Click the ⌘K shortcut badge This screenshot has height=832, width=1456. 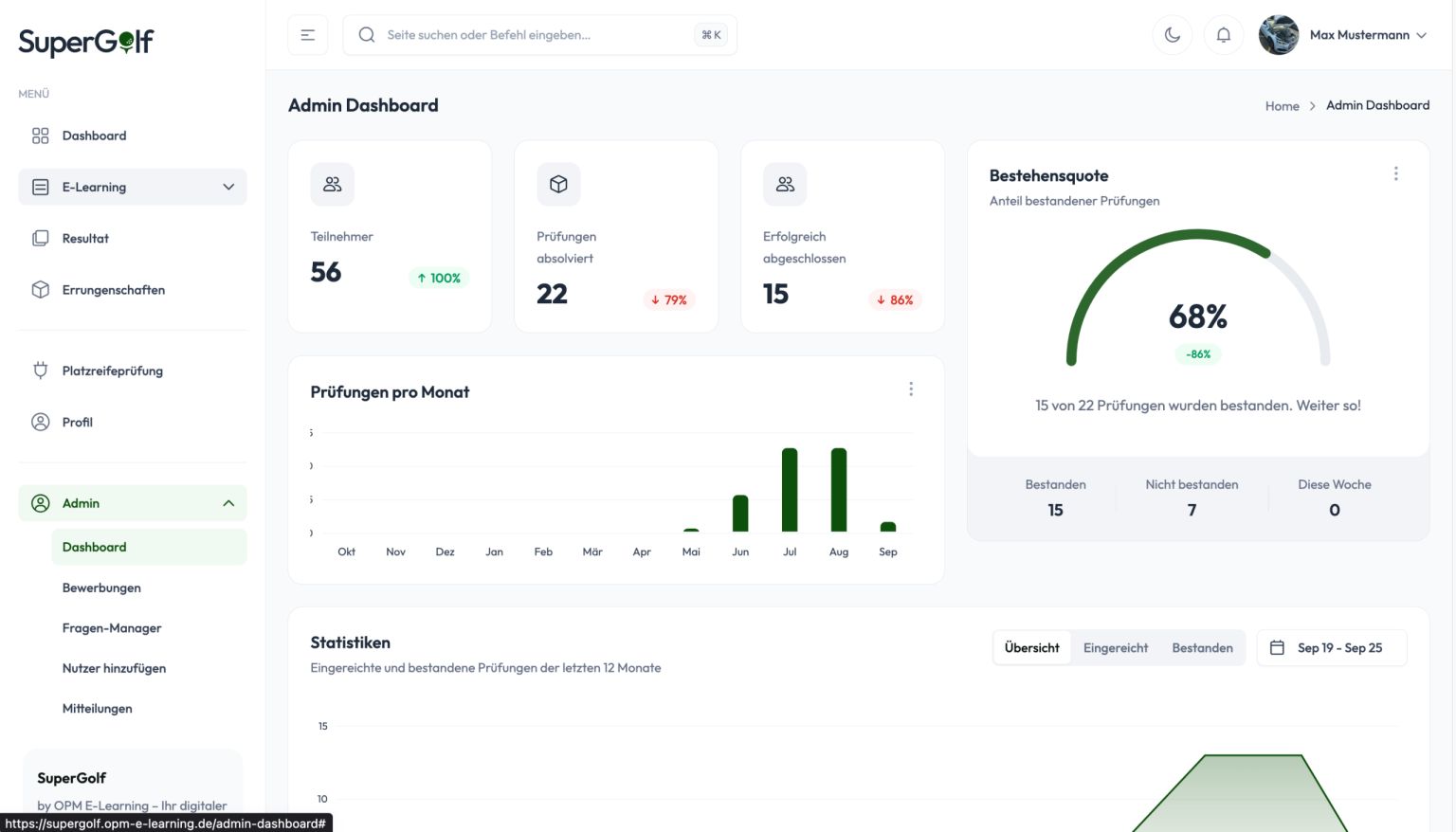711,35
